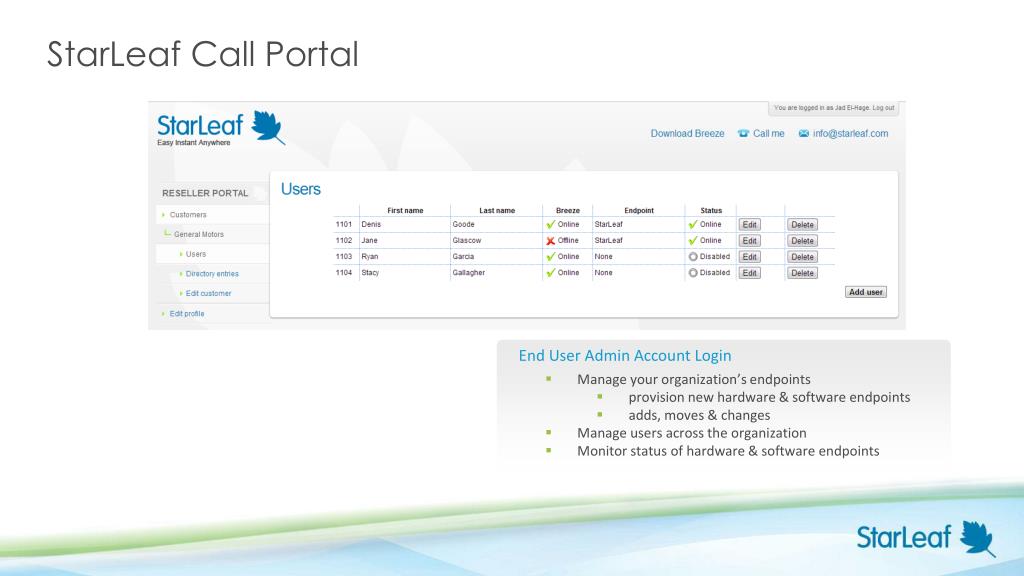The width and height of the screenshot is (1024, 576).
Task: Open the Download Breeze link
Action: (687, 133)
